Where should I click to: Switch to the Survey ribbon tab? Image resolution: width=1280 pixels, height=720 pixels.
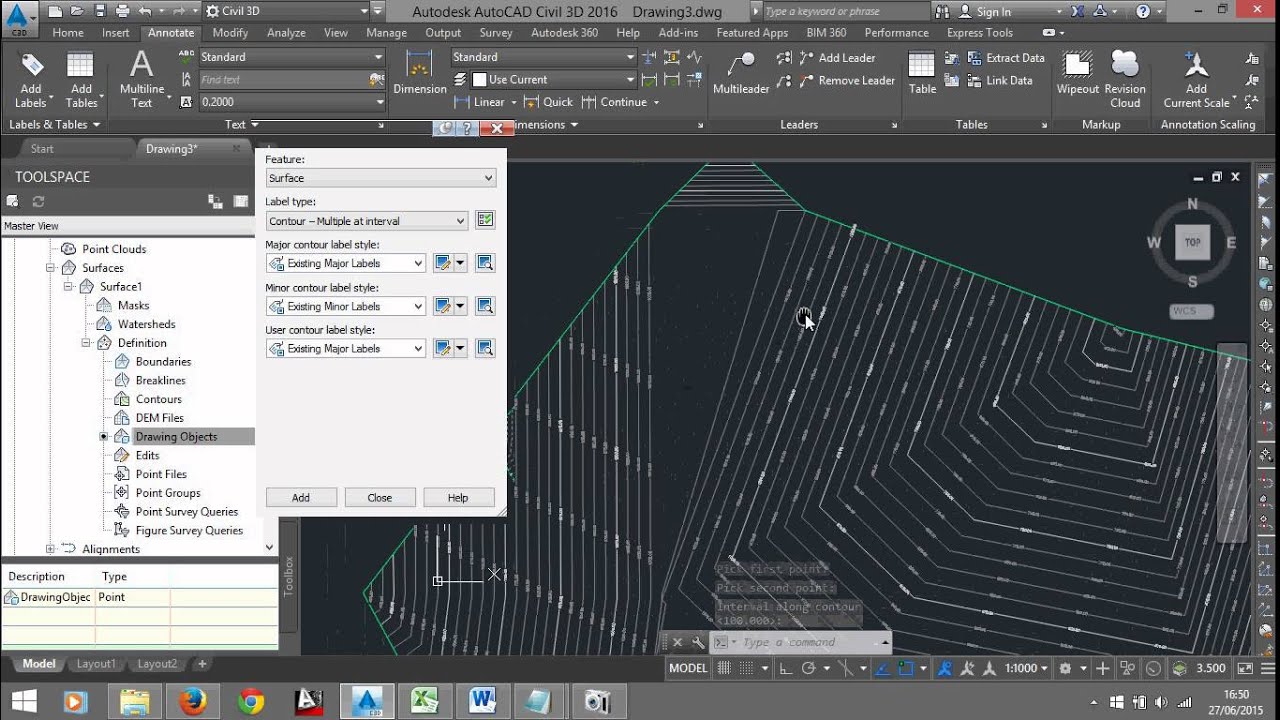coord(496,33)
